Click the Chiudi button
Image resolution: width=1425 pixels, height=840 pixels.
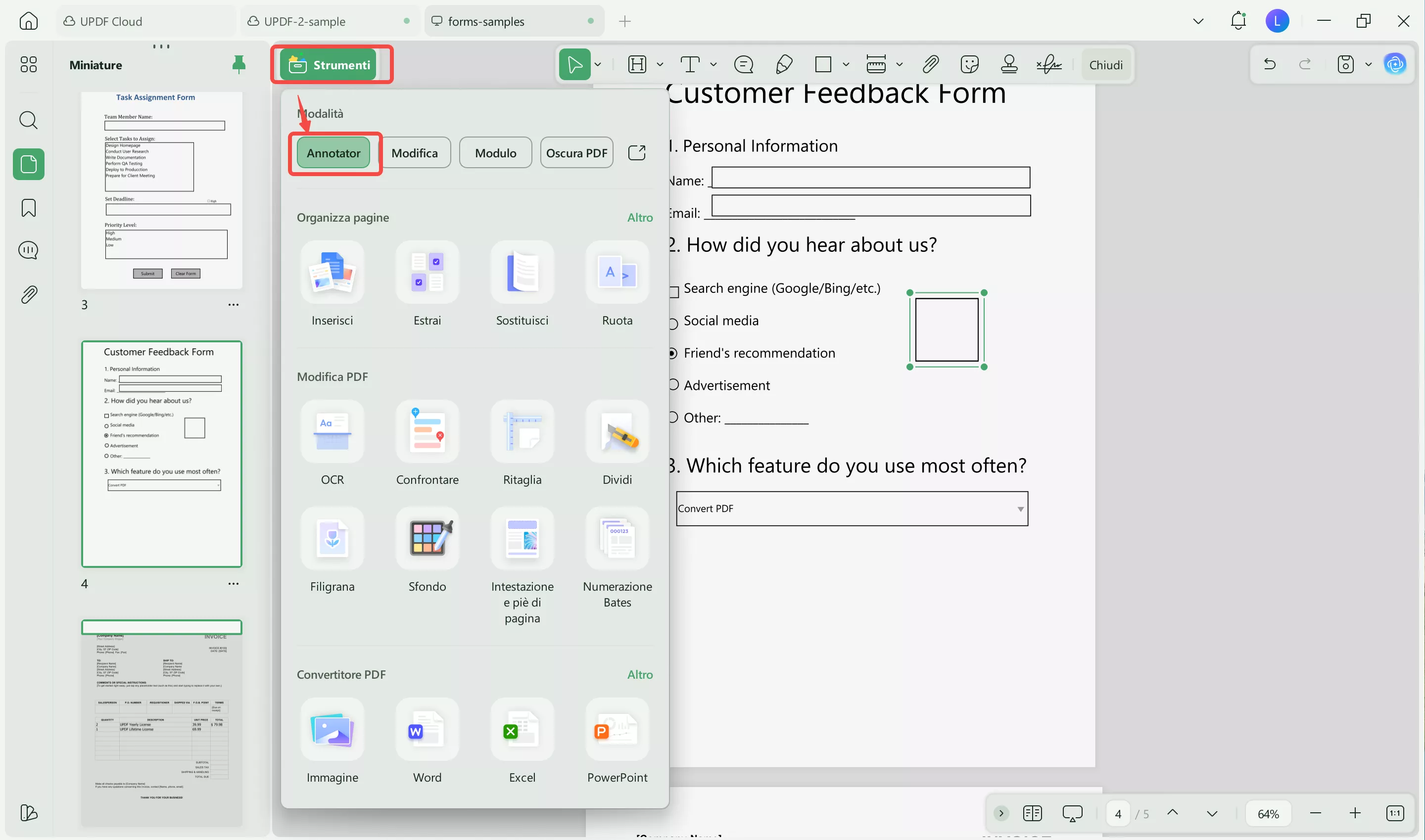point(1105,65)
